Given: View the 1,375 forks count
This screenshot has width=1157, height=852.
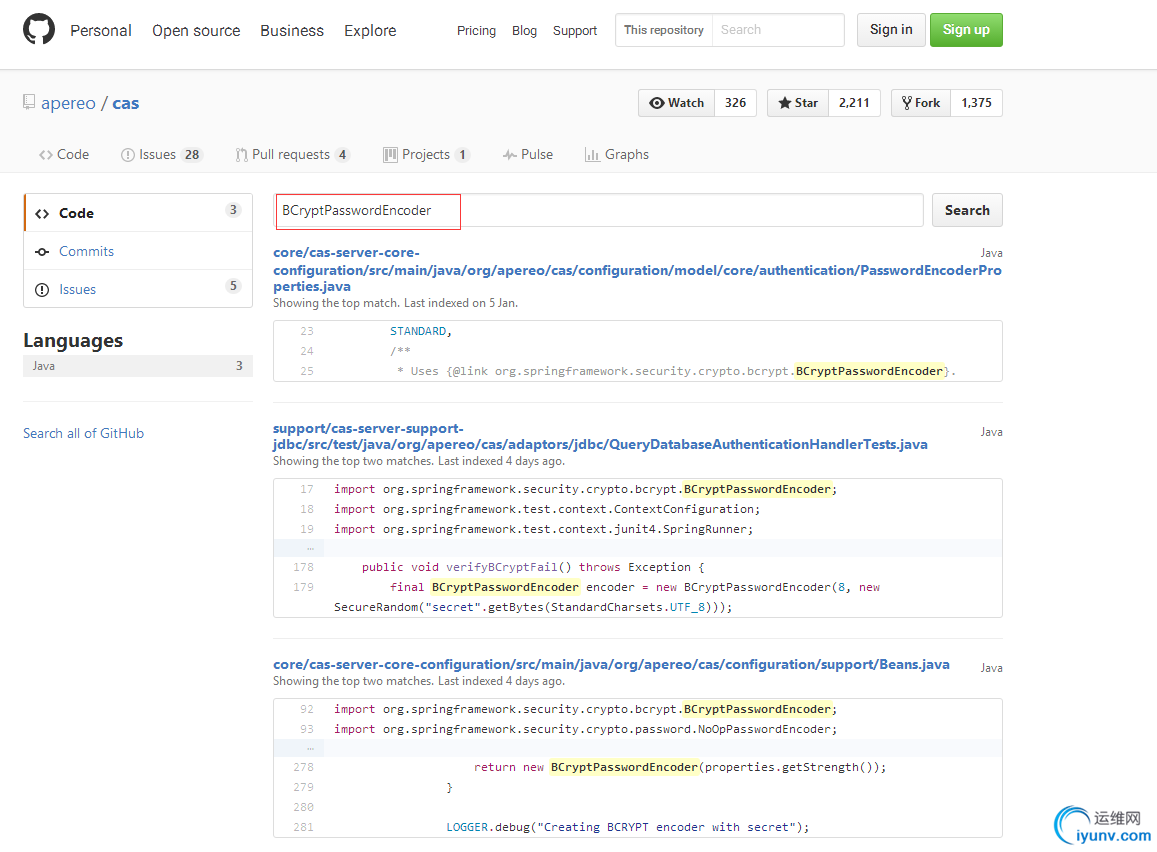Looking at the screenshot, I should (x=976, y=103).
